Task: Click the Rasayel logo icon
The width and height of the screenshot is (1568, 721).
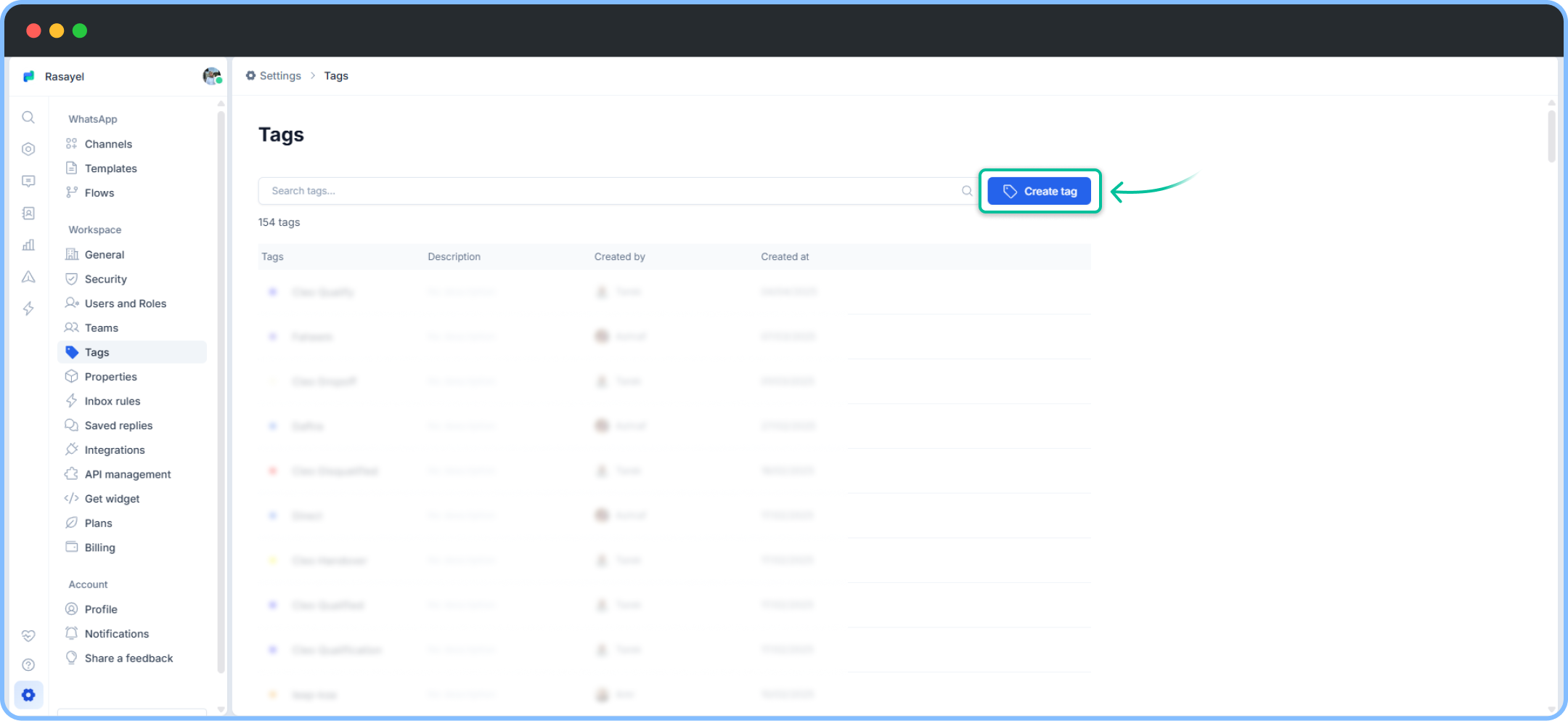Action: [x=29, y=76]
